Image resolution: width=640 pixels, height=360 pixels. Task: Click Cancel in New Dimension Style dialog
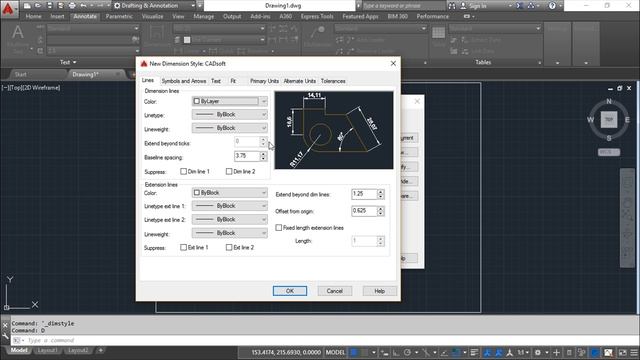point(335,291)
